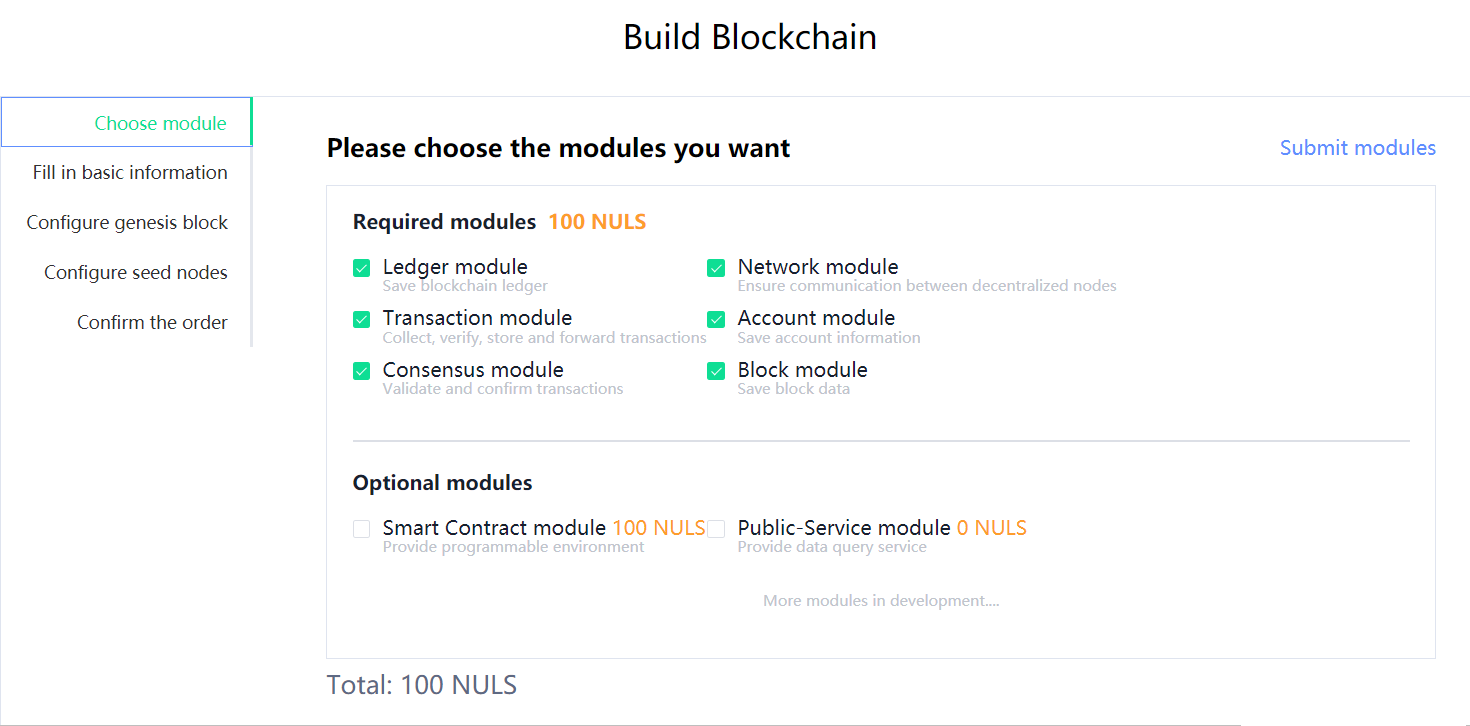Toggle the Transaction module checkbox

pos(362,319)
